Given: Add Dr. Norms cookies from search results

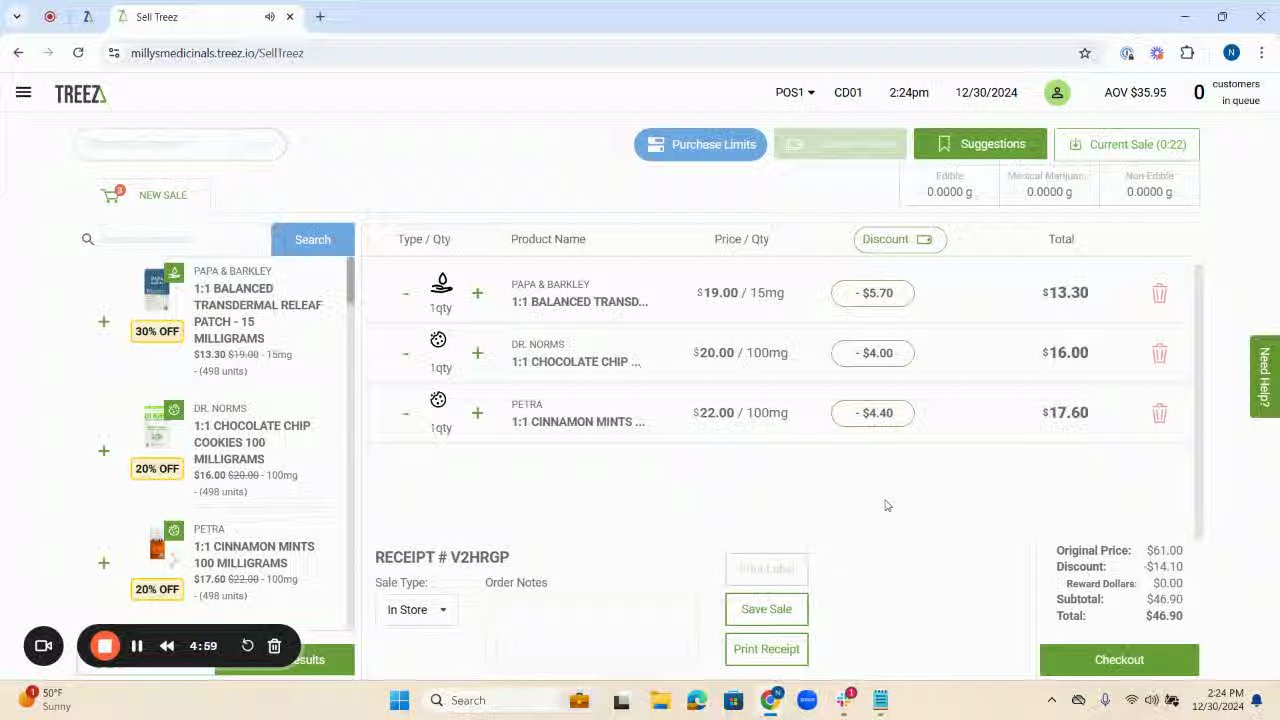Looking at the screenshot, I should [104, 451].
